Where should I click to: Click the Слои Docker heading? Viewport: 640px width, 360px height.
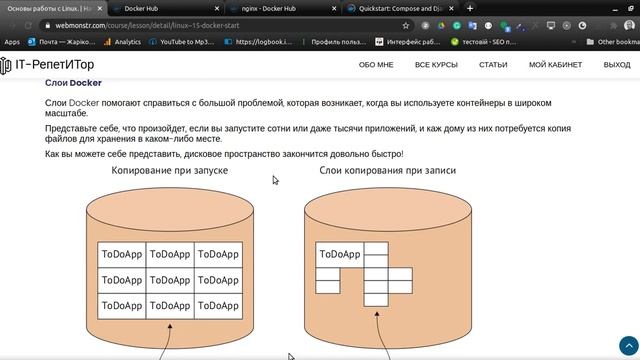pos(73,83)
